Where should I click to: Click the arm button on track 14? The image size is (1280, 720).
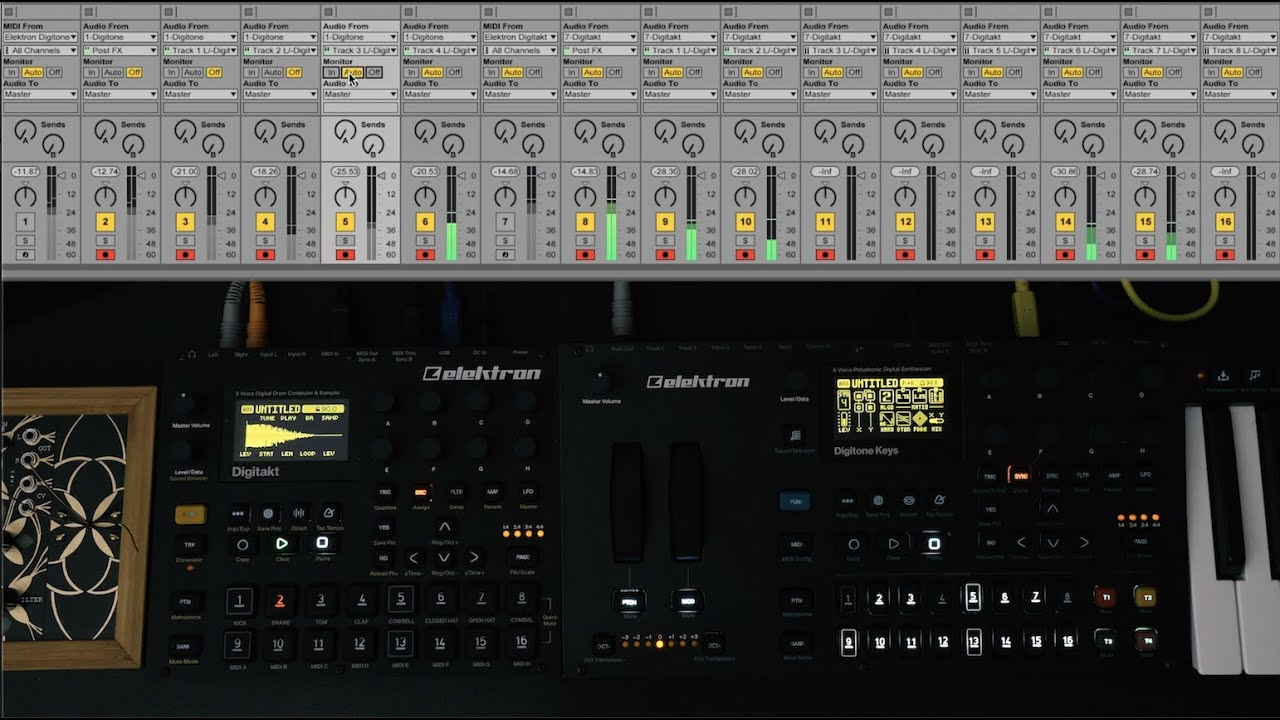[x=1065, y=254]
